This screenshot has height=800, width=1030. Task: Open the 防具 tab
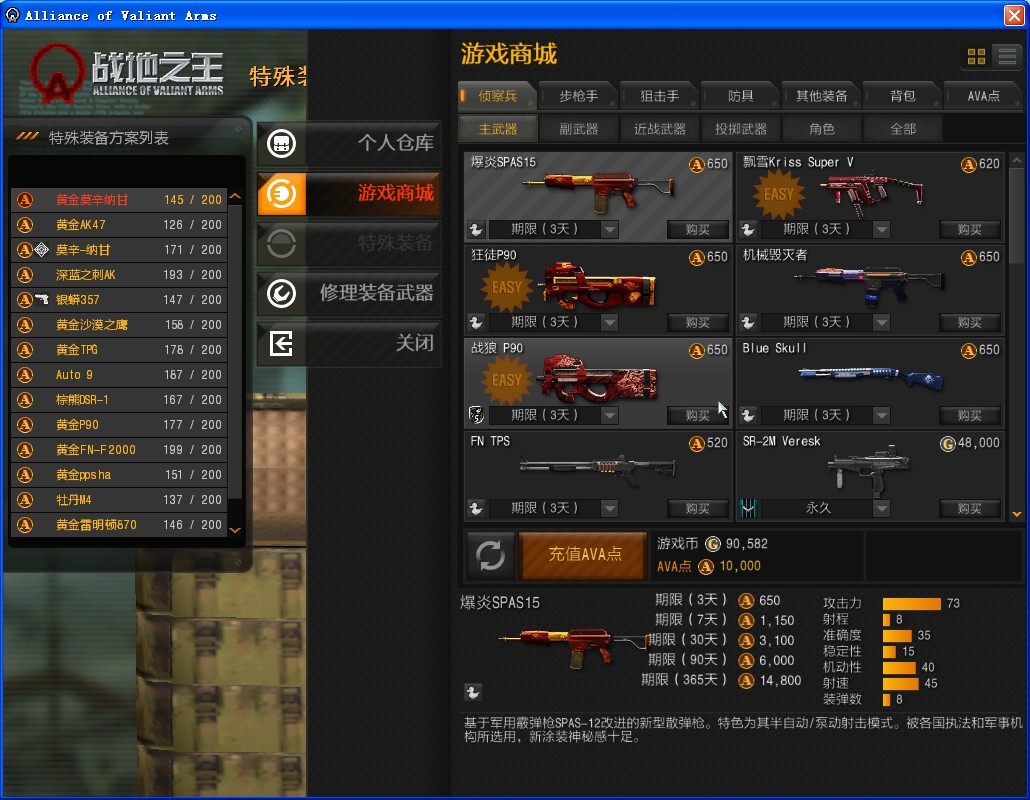tap(740, 96)
